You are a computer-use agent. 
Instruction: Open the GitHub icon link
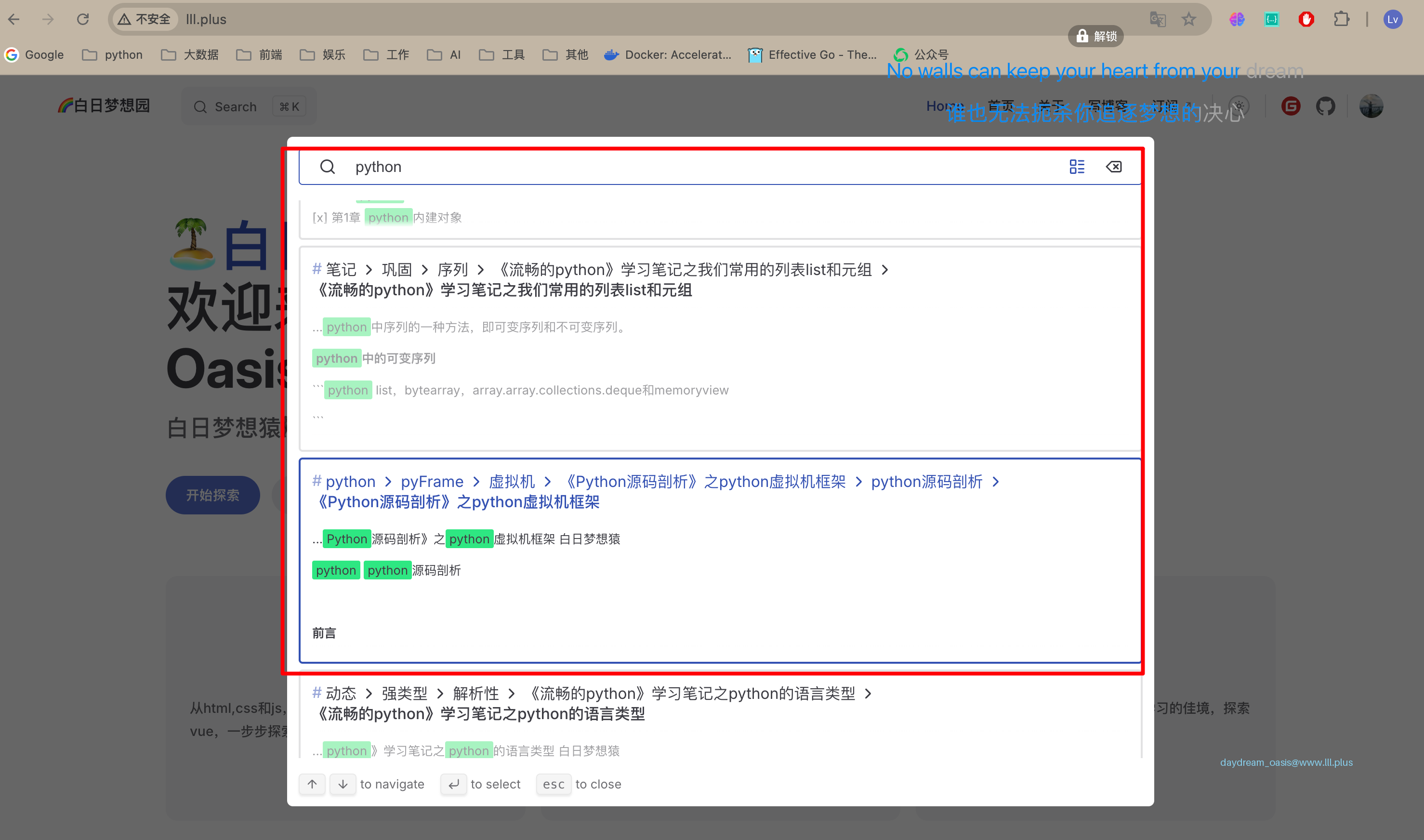[1326, 106]
